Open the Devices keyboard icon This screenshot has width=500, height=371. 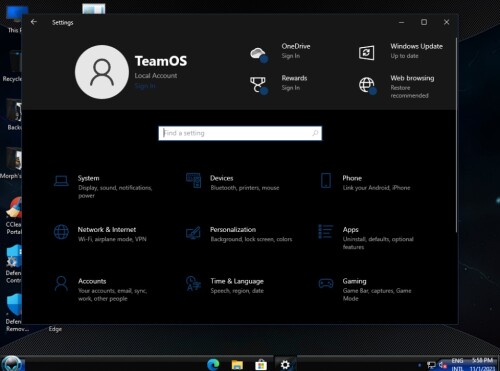(194, 181)
